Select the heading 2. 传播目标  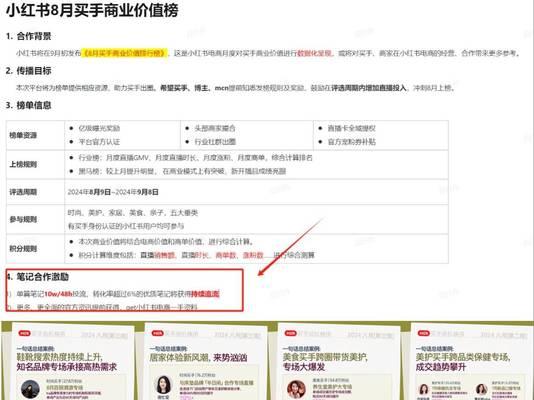pos(29,71)
